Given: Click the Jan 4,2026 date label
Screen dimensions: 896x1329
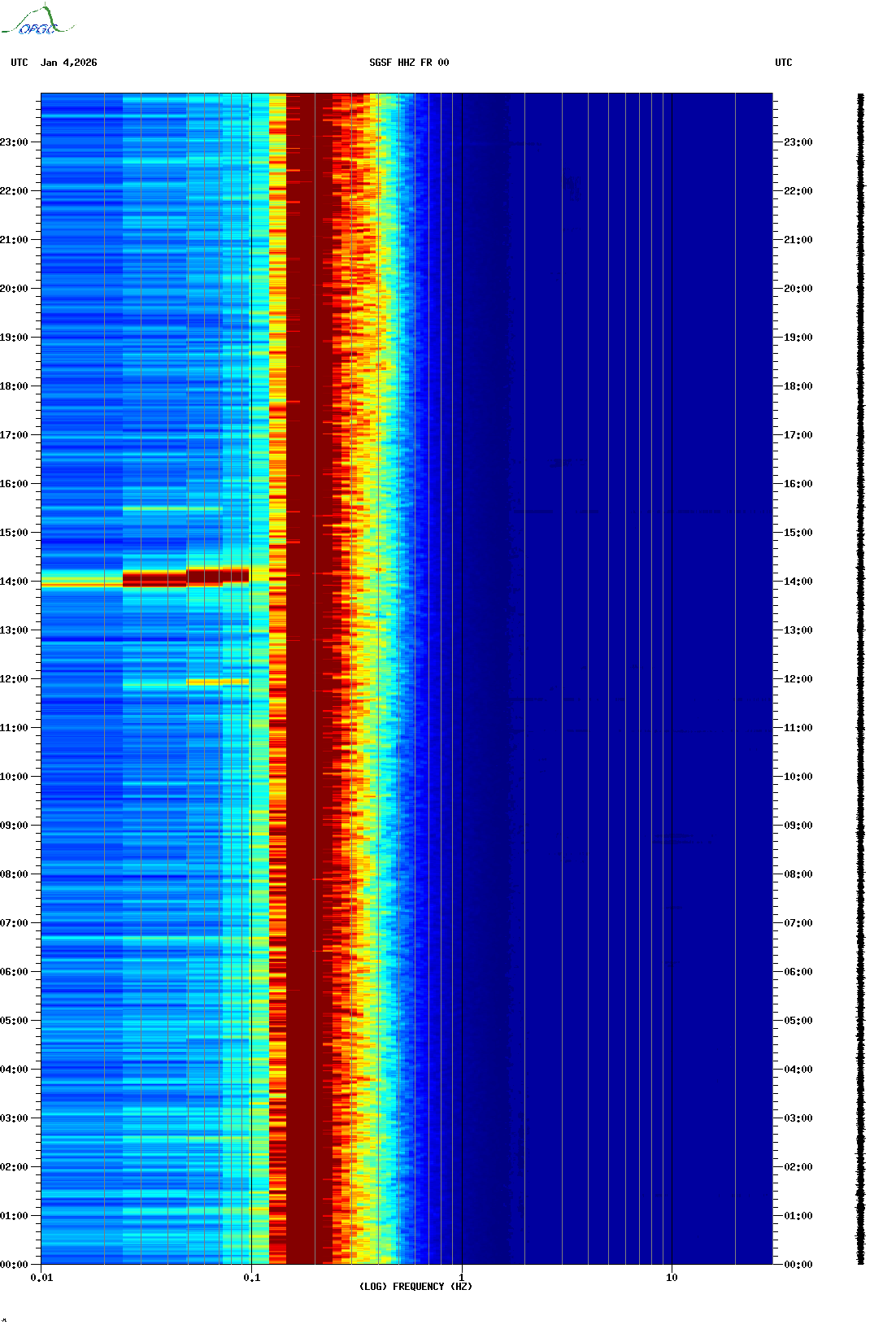Looking at the screenshot, I should coord(68,63).
